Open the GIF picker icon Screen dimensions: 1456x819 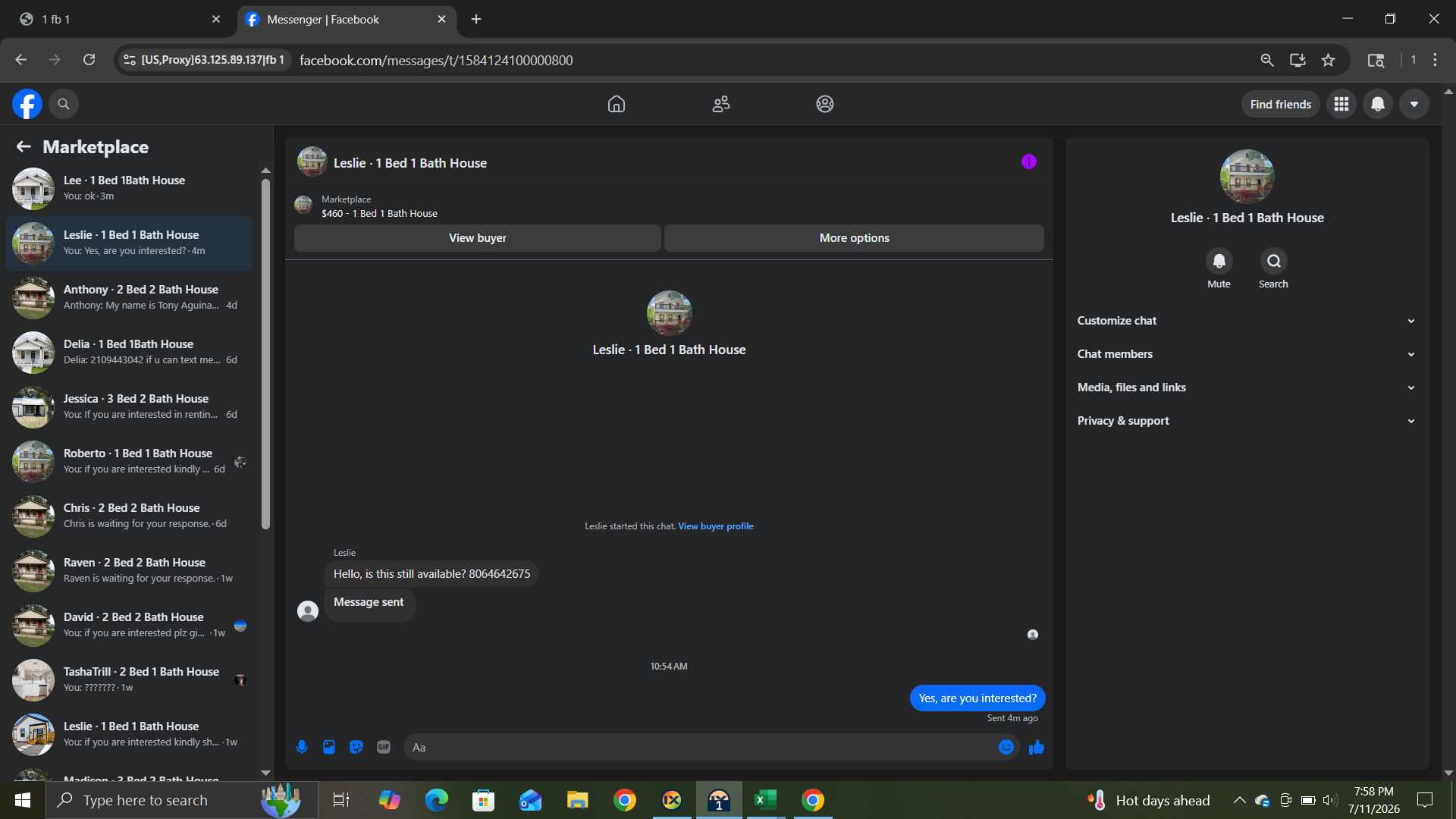384,747
